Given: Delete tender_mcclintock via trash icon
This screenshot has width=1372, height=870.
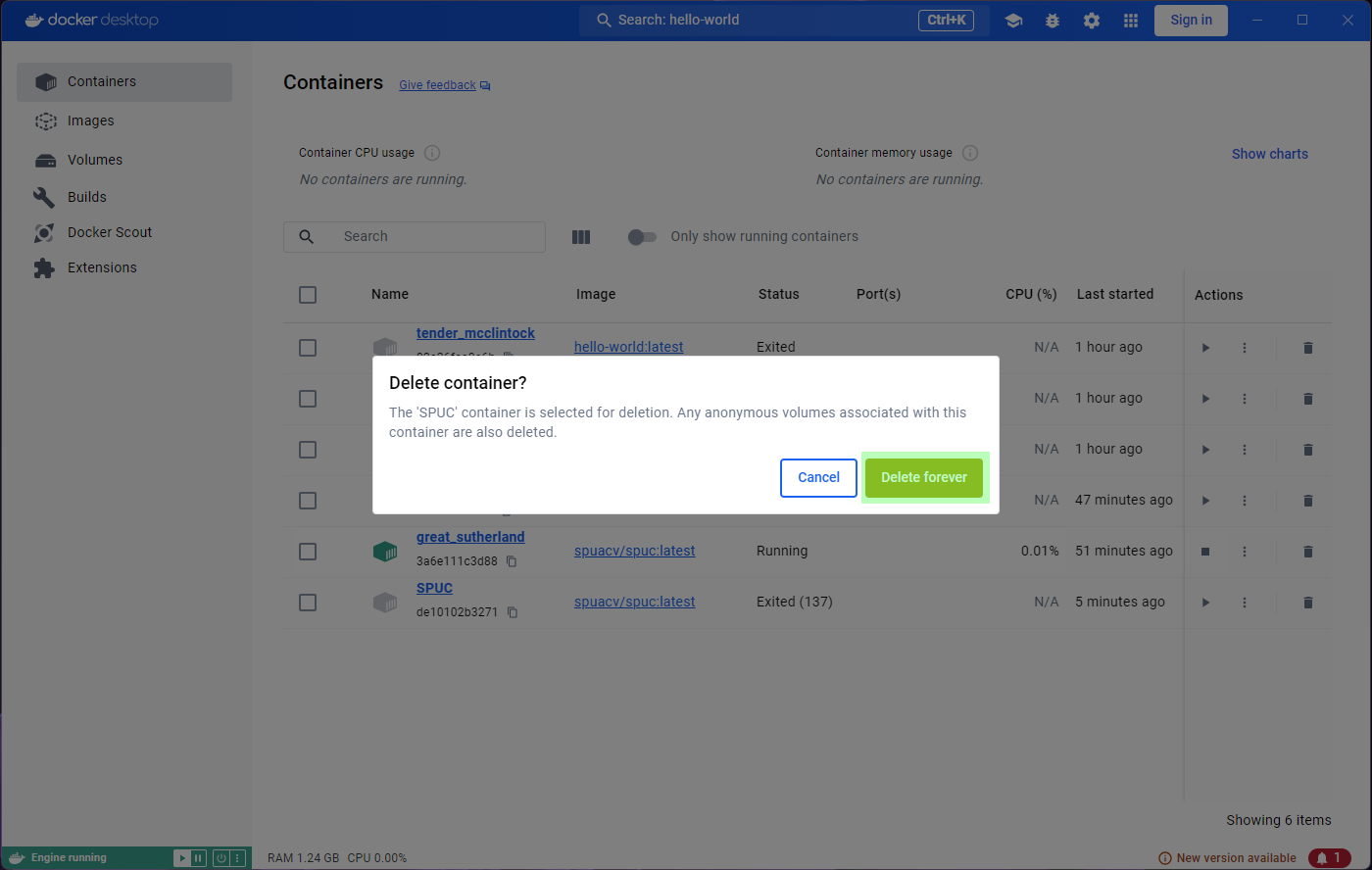Looking at the screenshot, I should pyautogui.click(x=1307, y=348).
